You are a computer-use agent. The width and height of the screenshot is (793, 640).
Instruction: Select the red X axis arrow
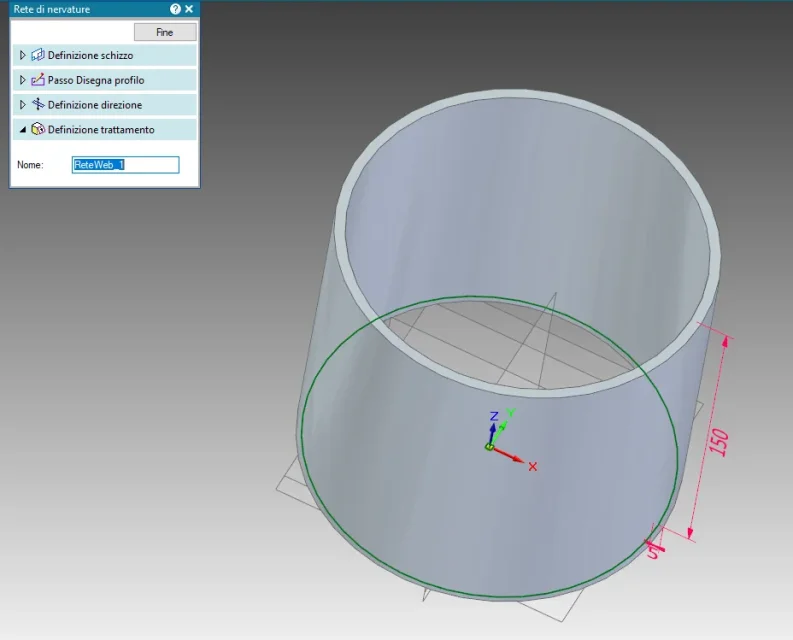[514, 458]
